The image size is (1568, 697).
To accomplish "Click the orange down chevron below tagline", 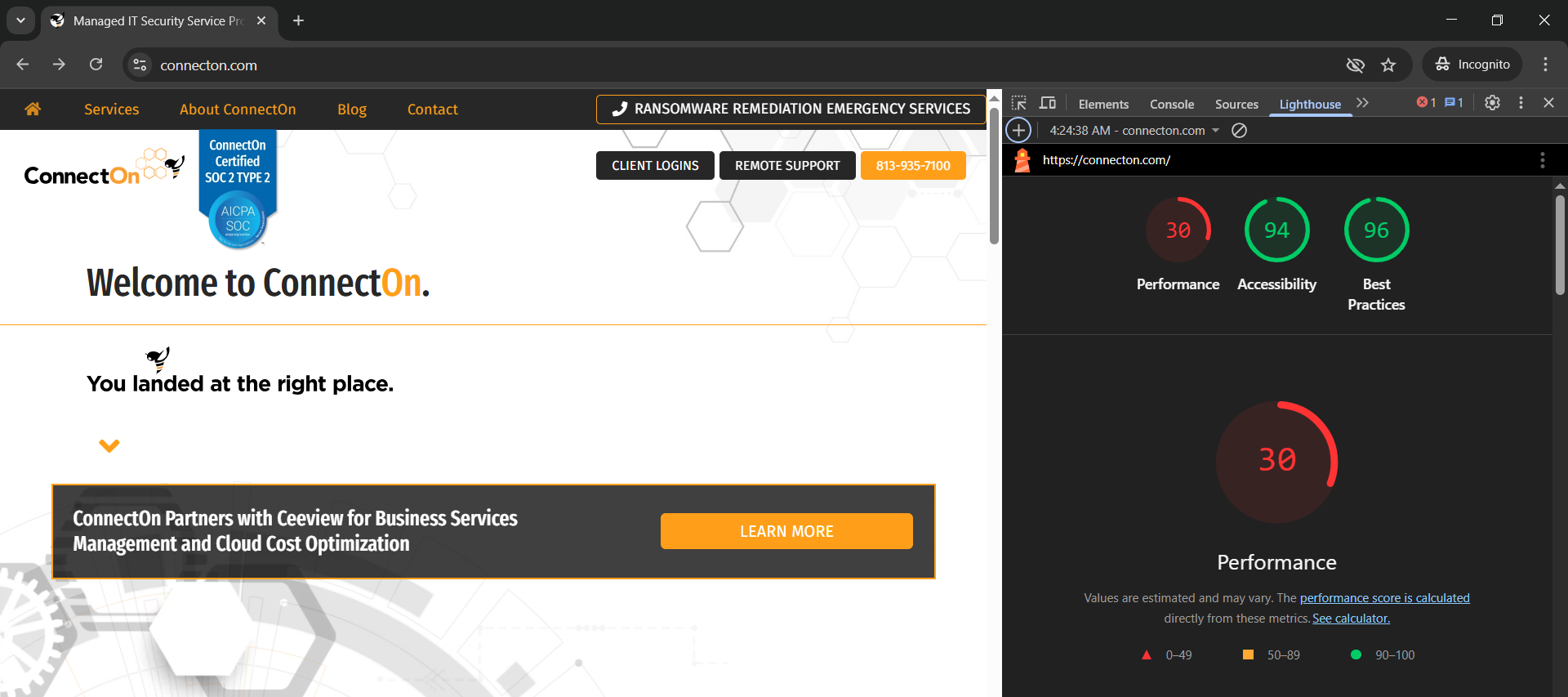I will click(109, 445).
